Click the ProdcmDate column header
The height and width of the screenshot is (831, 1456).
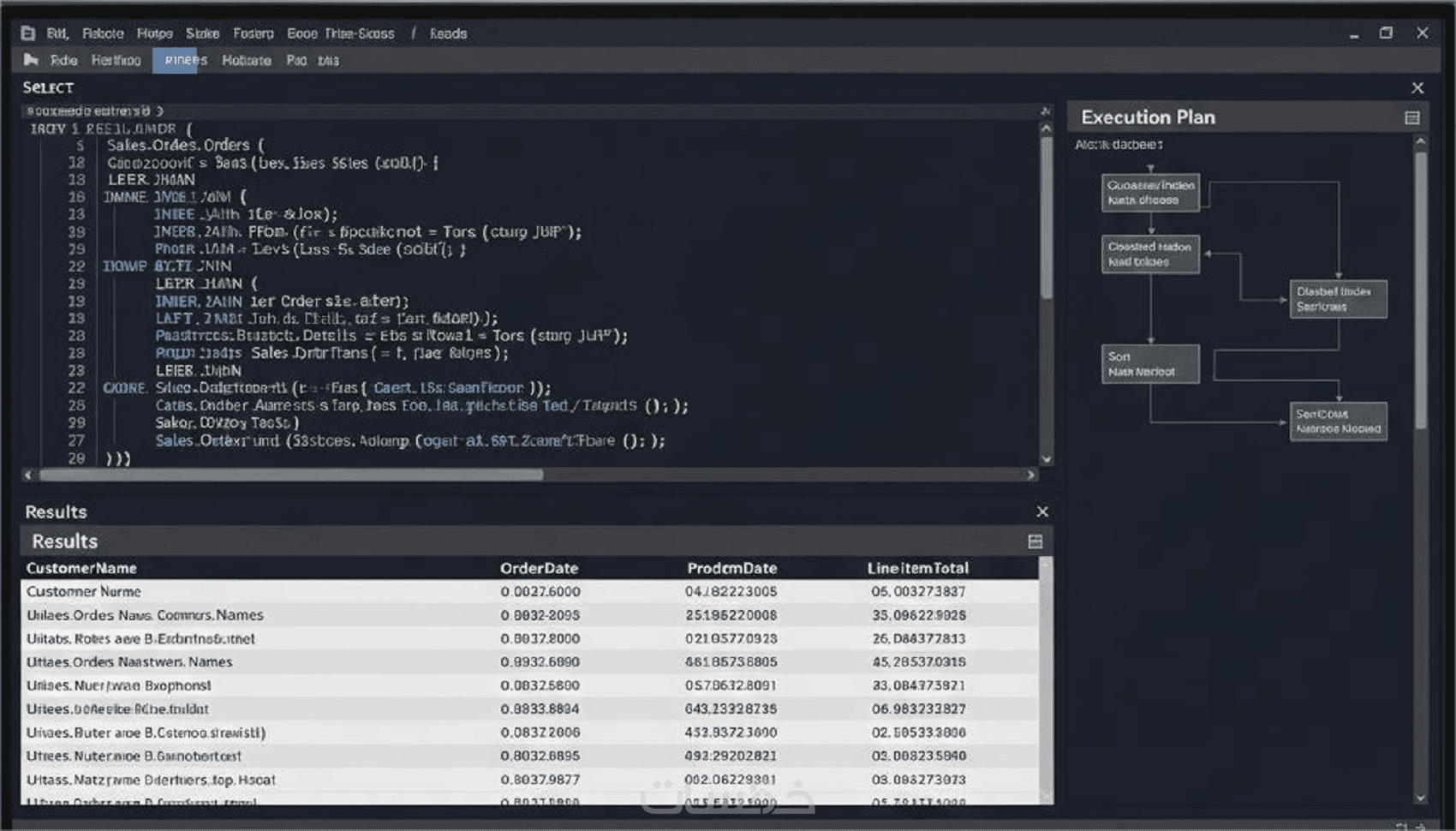pyautogui.click(x=732, y=568)
